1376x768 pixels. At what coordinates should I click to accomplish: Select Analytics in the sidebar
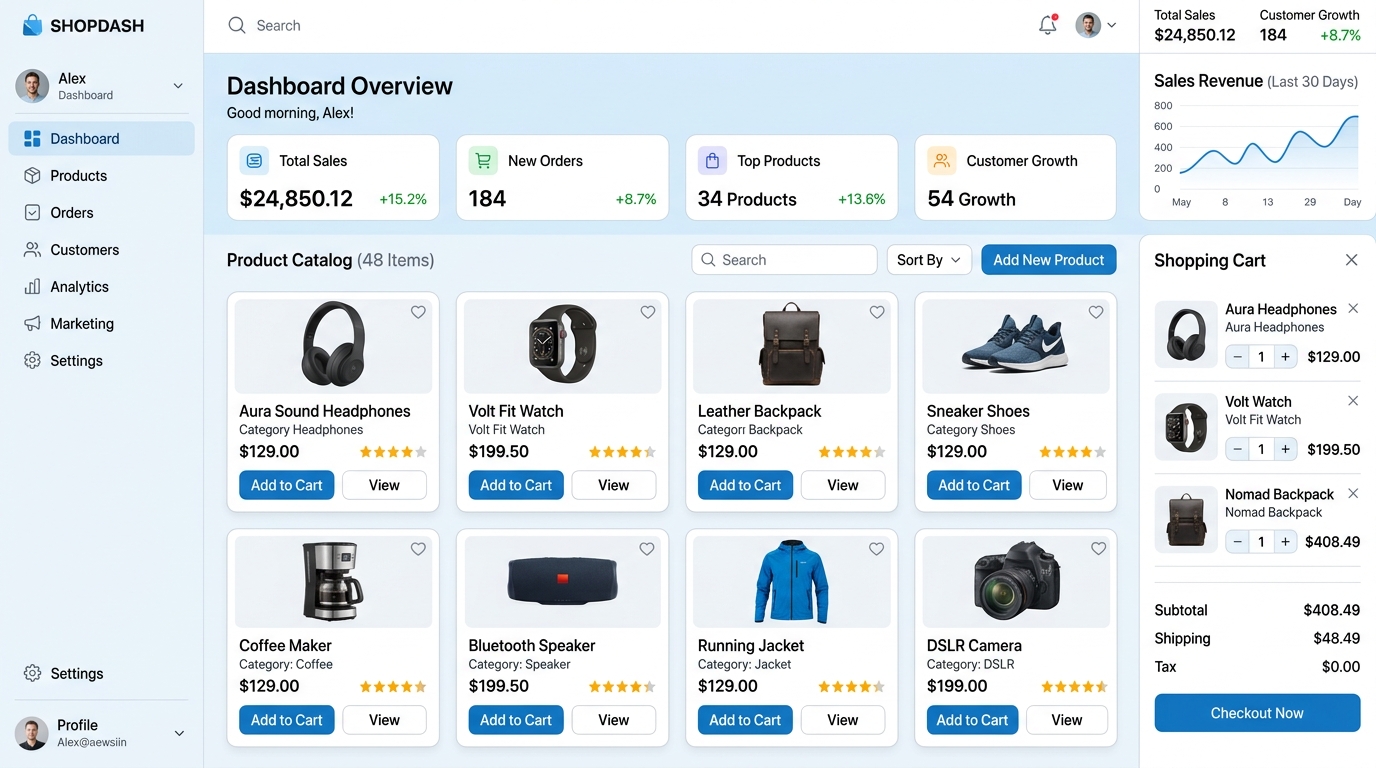pos(101,287)
